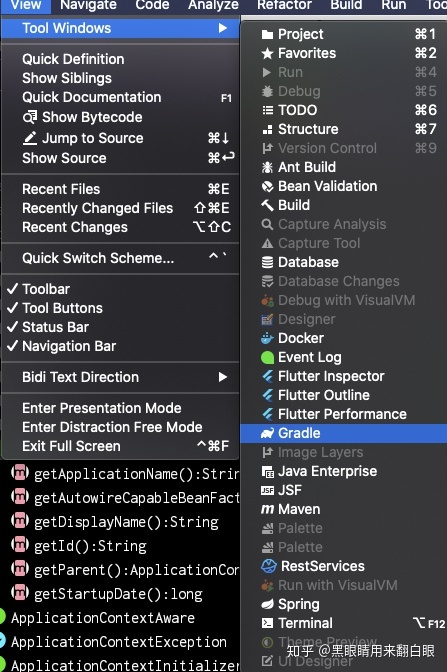
Task: Expand the Tool Windows submenu arrow
Action: click(x=222, y=28)
